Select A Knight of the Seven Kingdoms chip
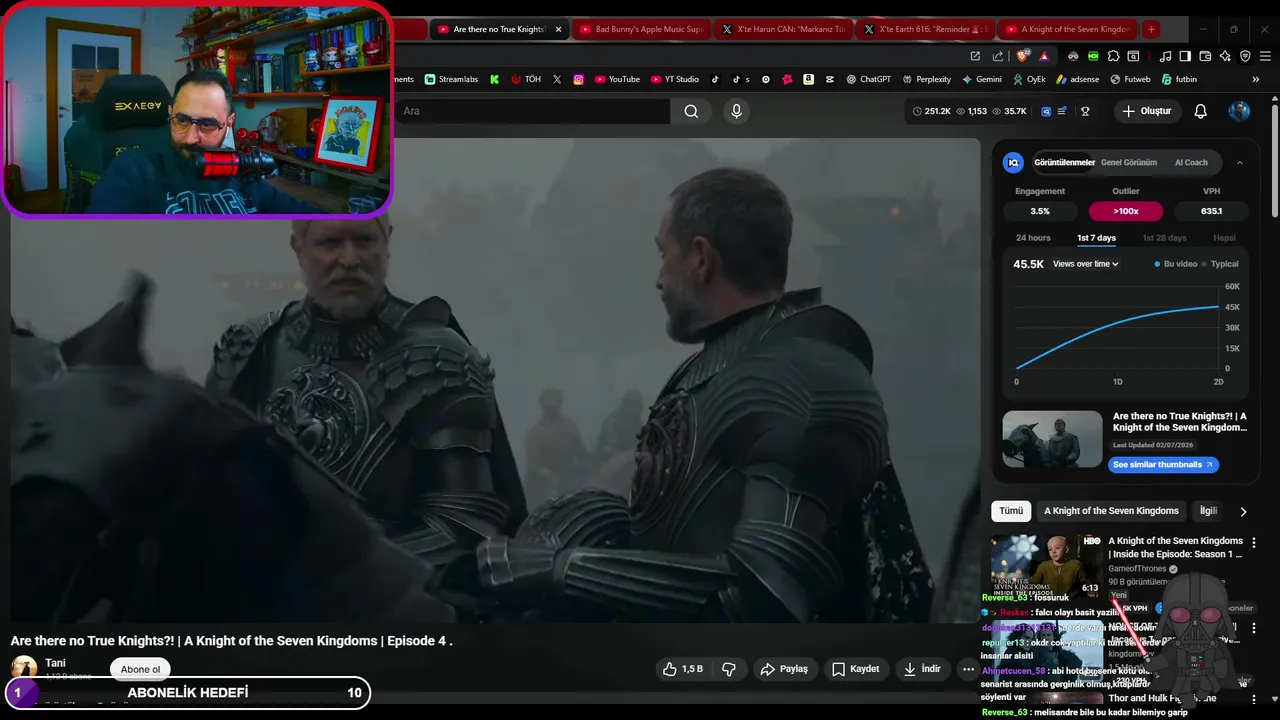The image size is (1280, 720). pyautogui.click(x=1111, y=511)
